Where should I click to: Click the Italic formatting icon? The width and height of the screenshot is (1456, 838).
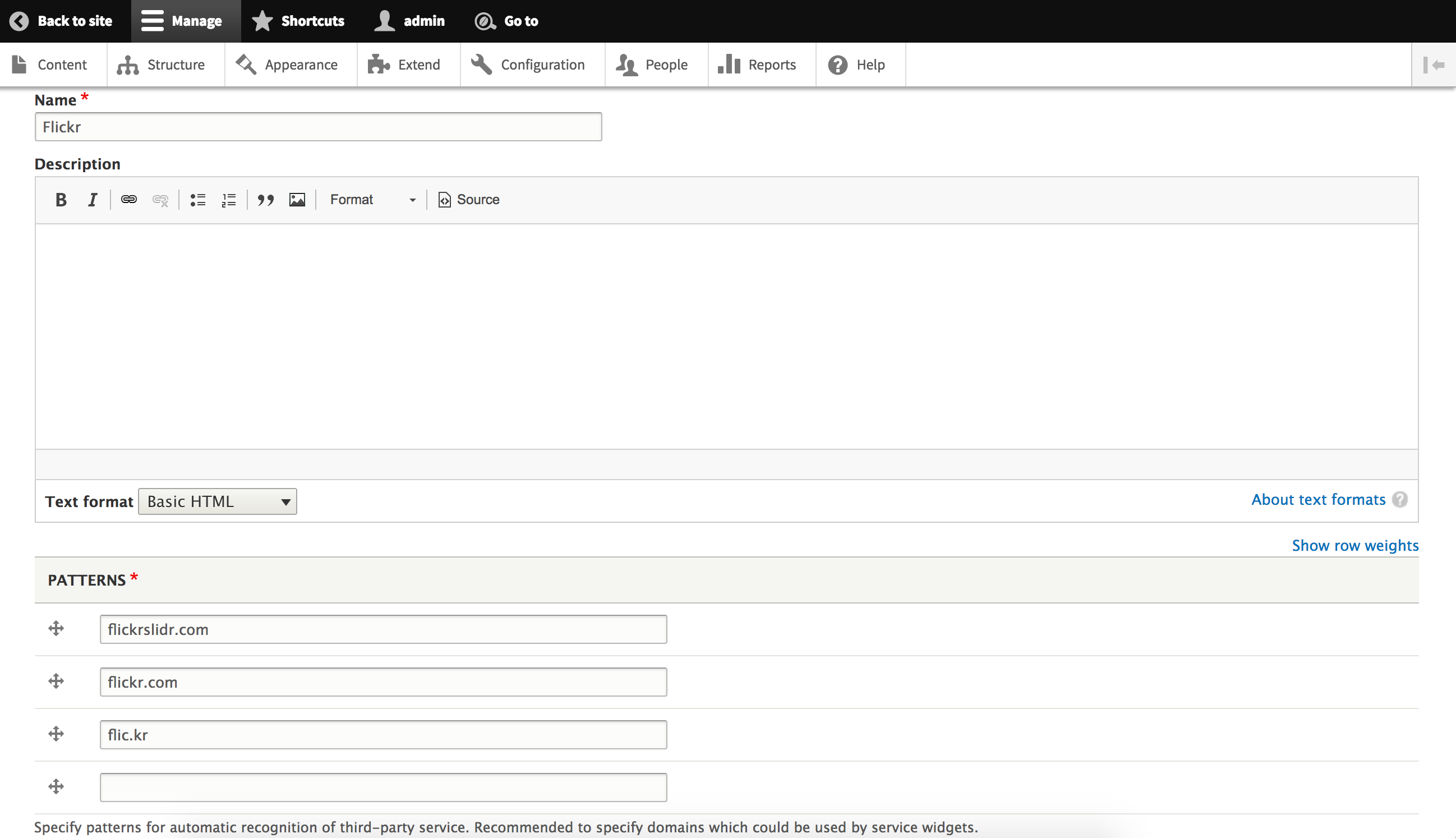92,199
